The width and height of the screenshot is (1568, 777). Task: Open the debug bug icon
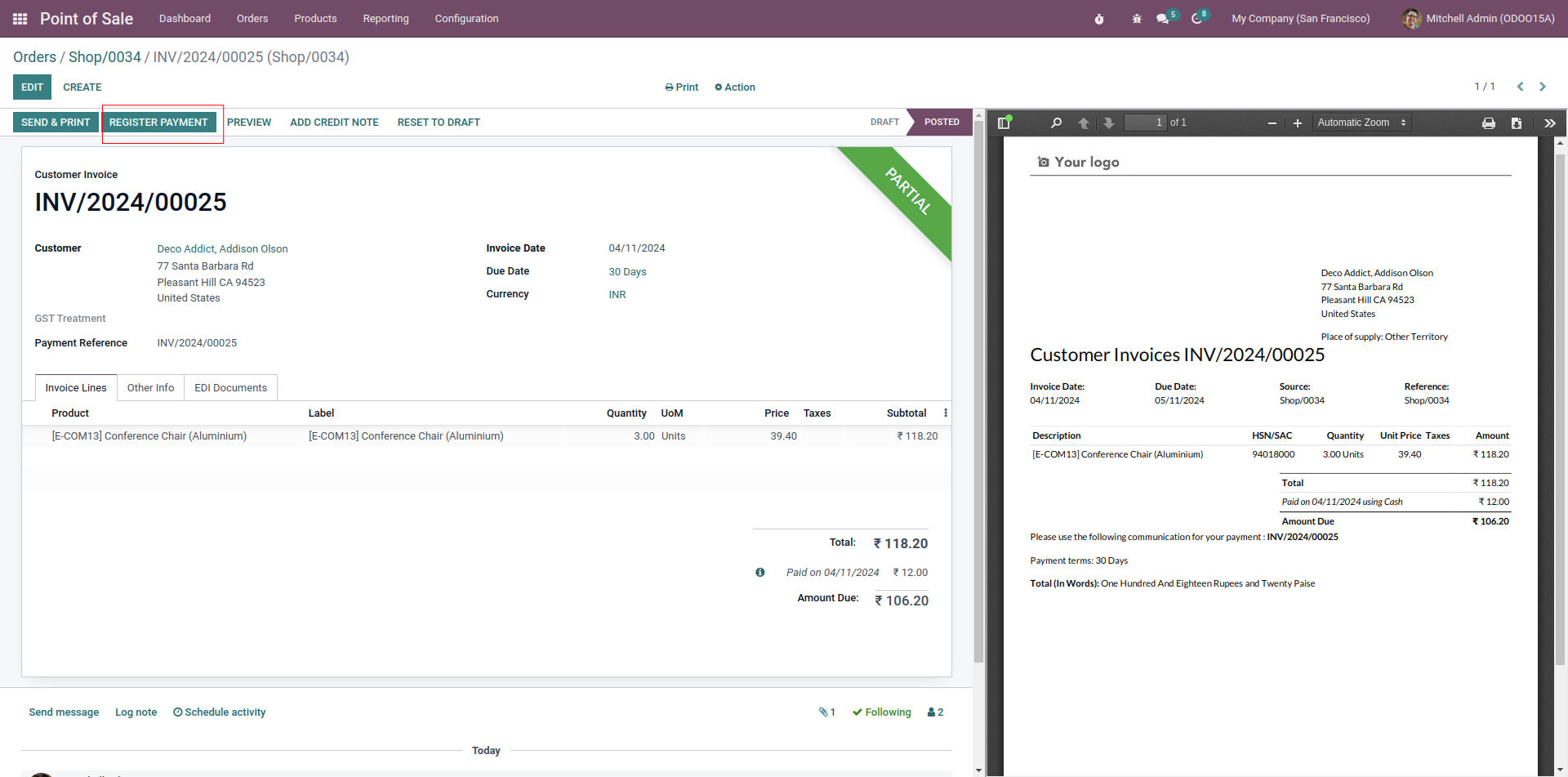pyautogui.click(x=1137, y=19)
